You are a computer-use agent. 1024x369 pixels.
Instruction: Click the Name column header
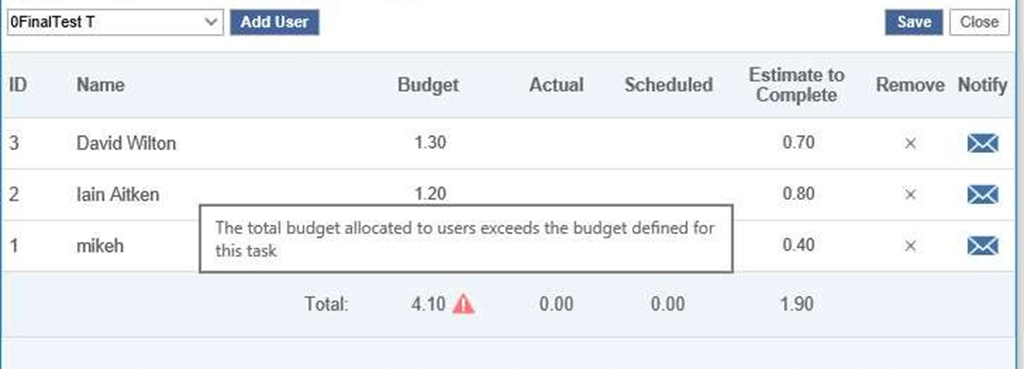(x=101, y=85)
